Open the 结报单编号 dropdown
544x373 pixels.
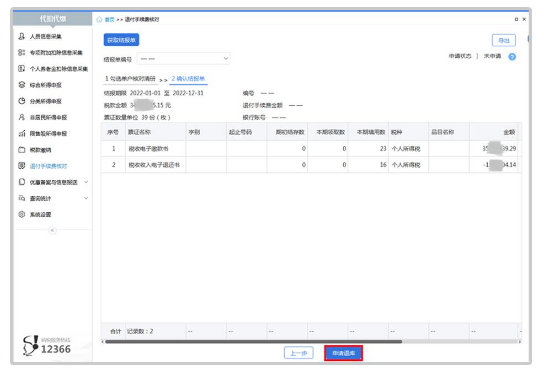tap(184, 59)
